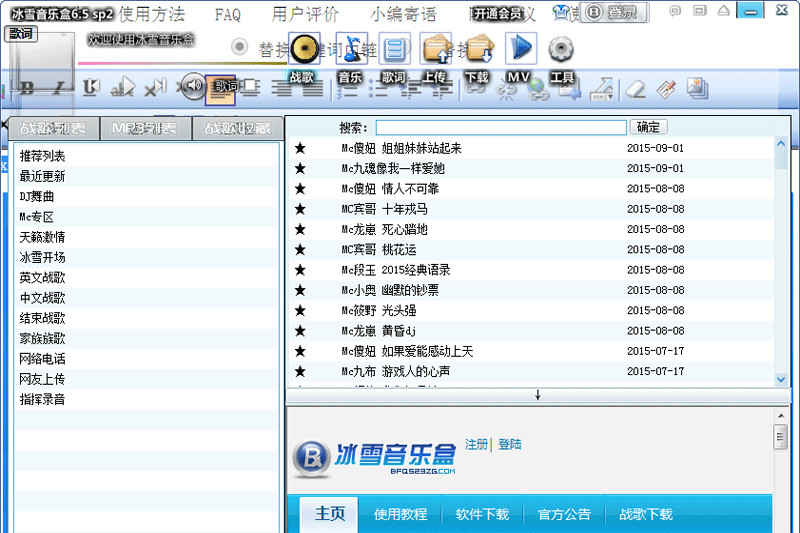Open the 注册 register link

(x=476, y=444)
